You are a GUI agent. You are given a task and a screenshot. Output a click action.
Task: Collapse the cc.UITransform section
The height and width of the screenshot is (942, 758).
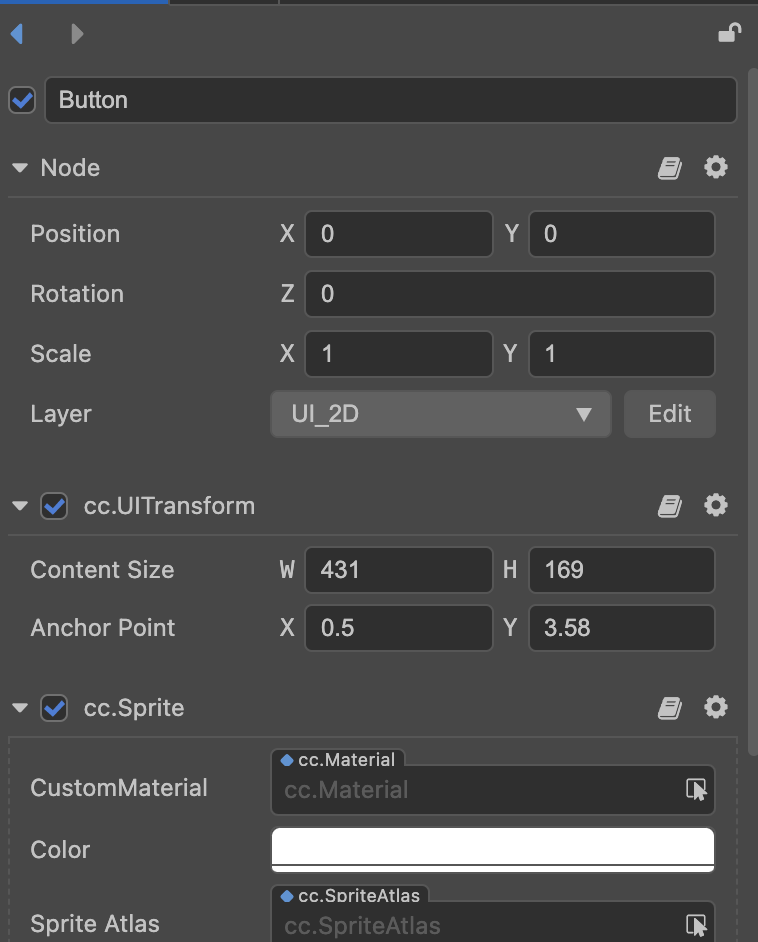pyautogui.click(x=19, y=506)
